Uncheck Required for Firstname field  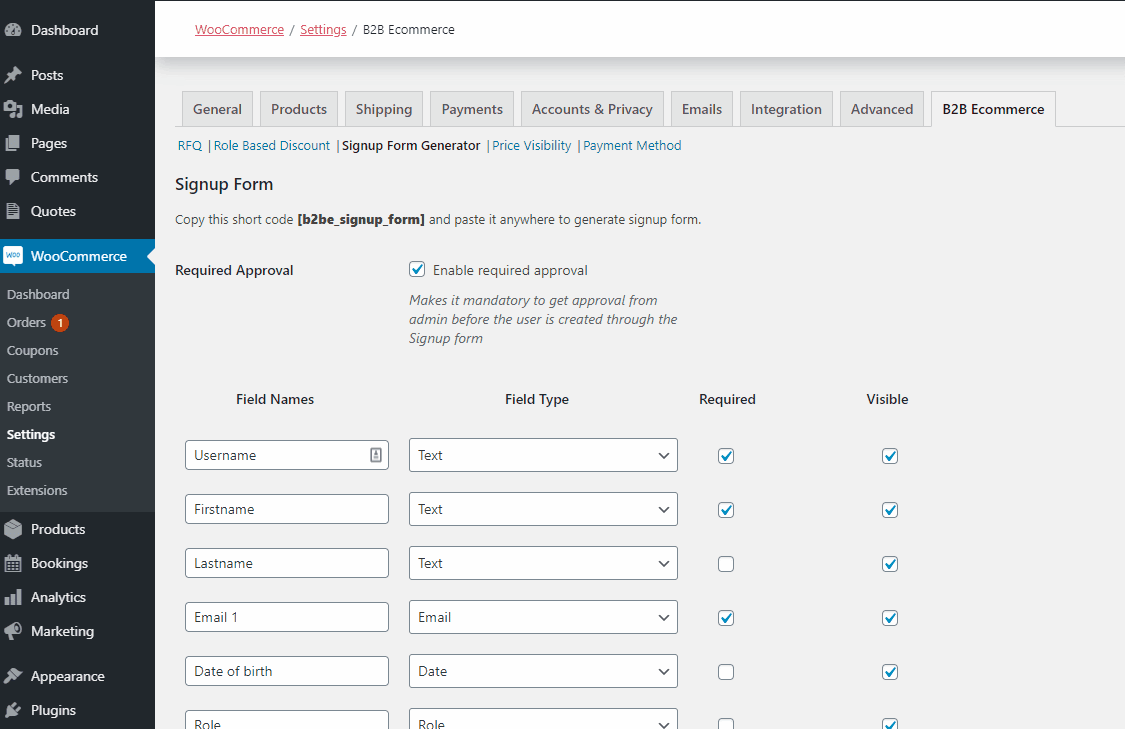click(726, 509)
